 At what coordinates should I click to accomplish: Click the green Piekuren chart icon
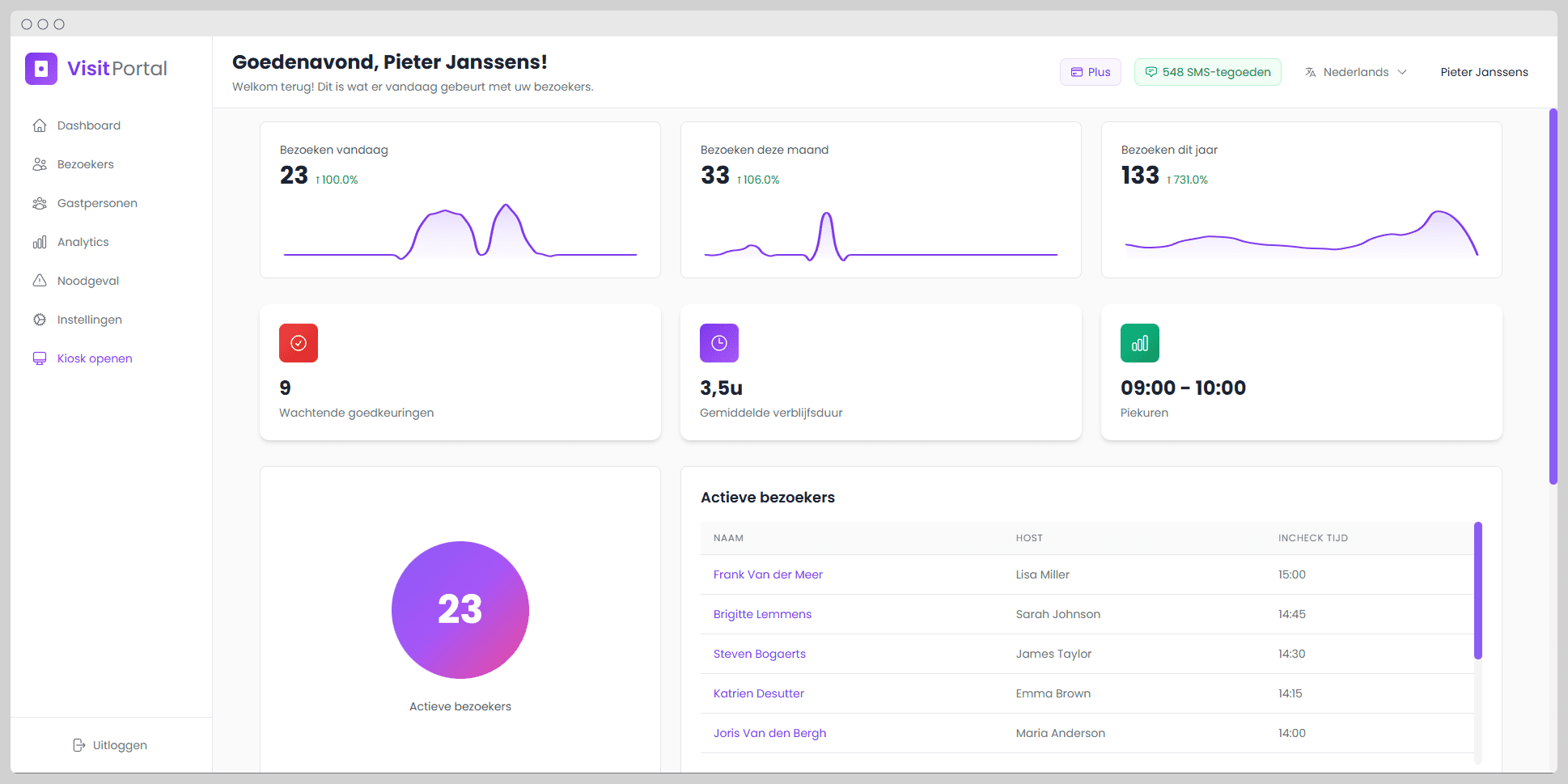(1139, 343)
